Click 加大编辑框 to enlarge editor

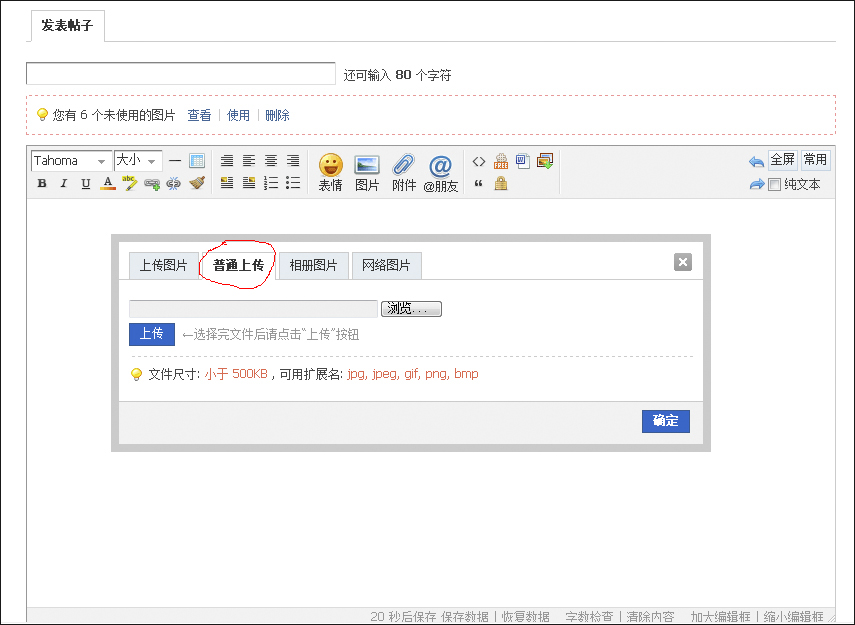(x=720, y=617)
